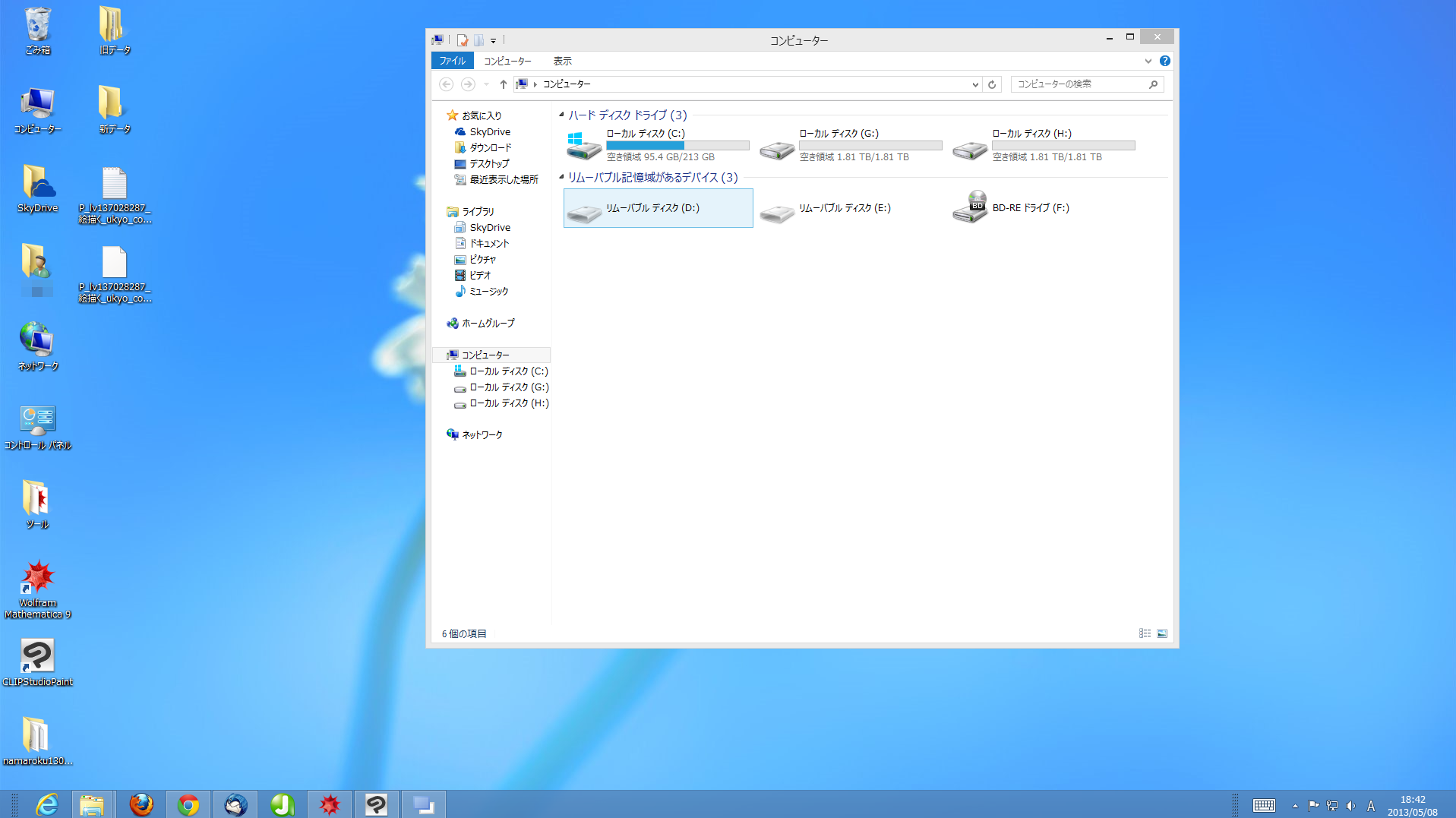
Task: Open Firefox from the taskbar
Action: click(x=141, y=804)
